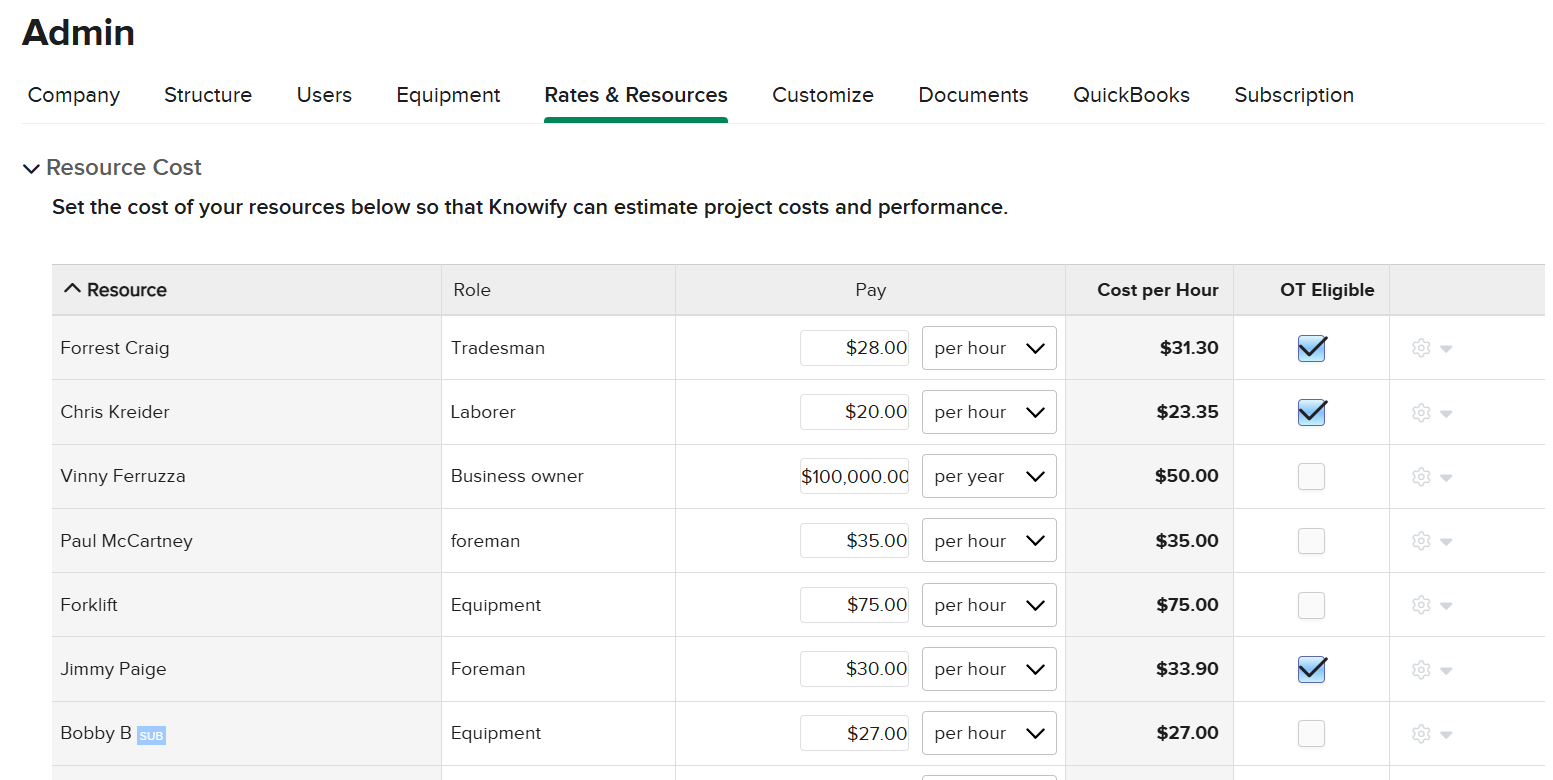Image resolution: width=1553 pixels, height=780 pixels.
Task: Open gear settings for Bobby B row
Action: coord(1430,733)
